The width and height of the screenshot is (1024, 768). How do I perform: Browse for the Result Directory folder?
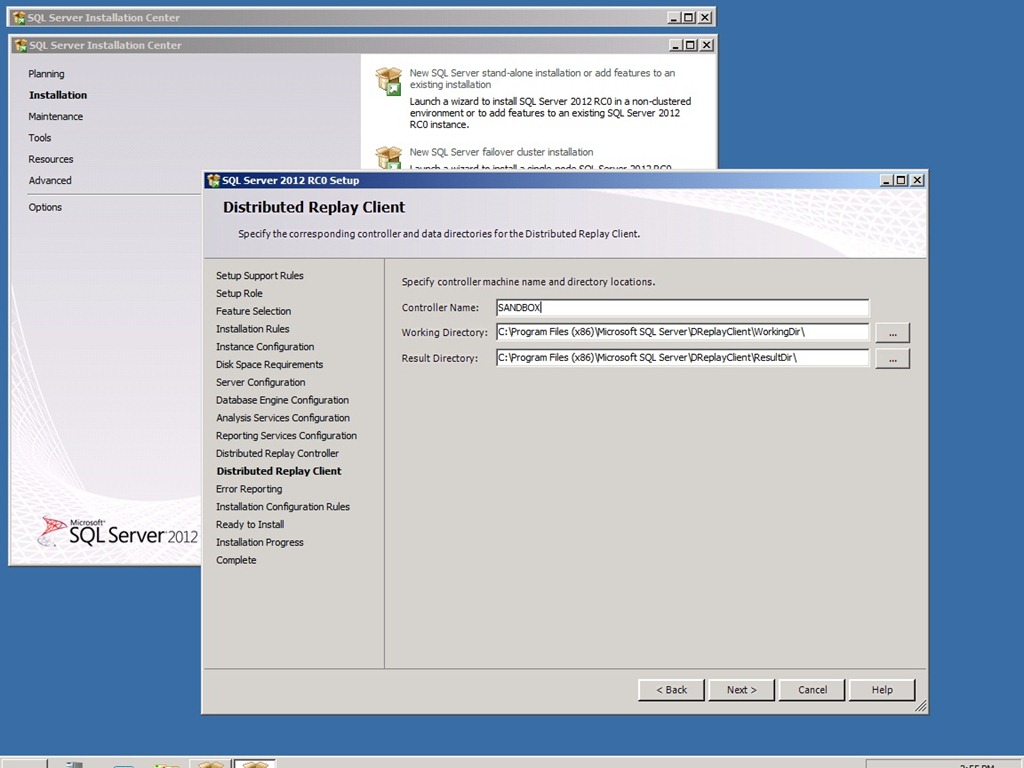[892, 358]
